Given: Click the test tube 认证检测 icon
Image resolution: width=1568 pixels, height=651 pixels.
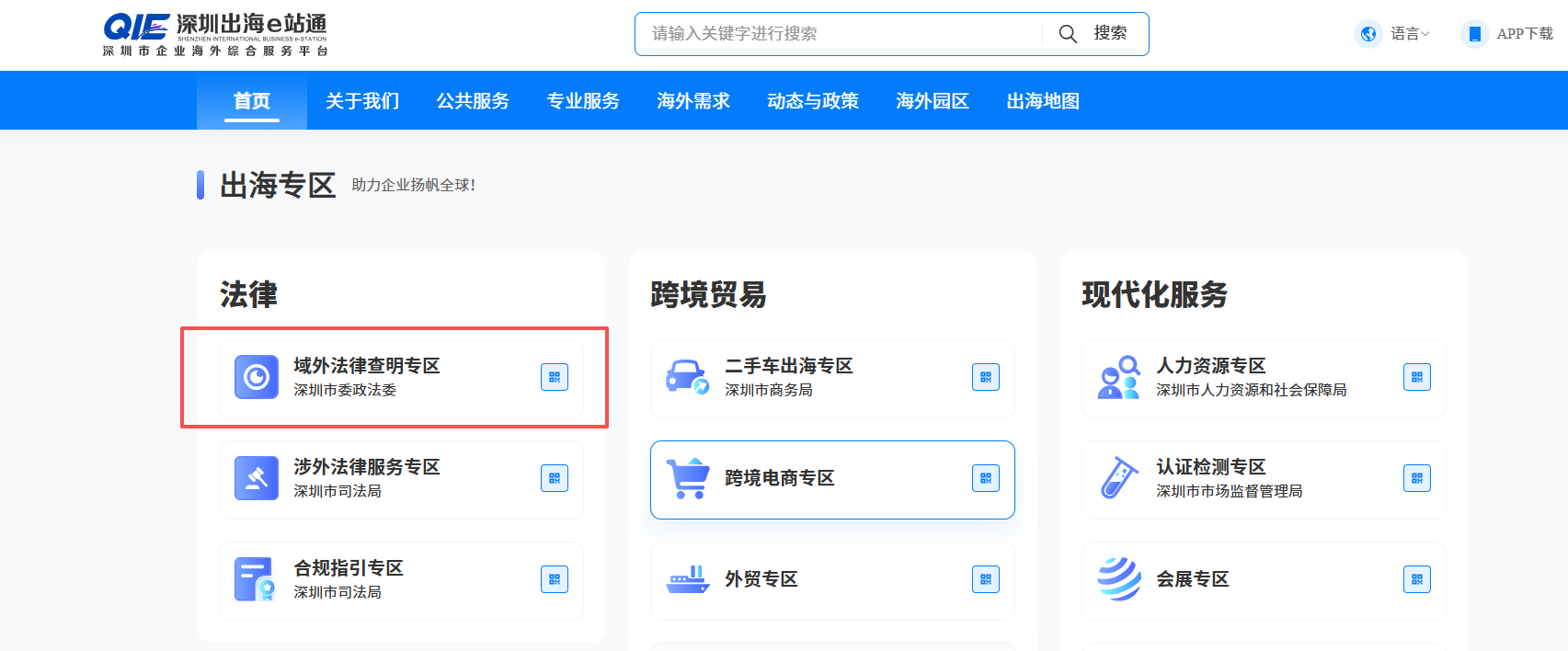Looking at the screenshot, I should coord(1118,478).
